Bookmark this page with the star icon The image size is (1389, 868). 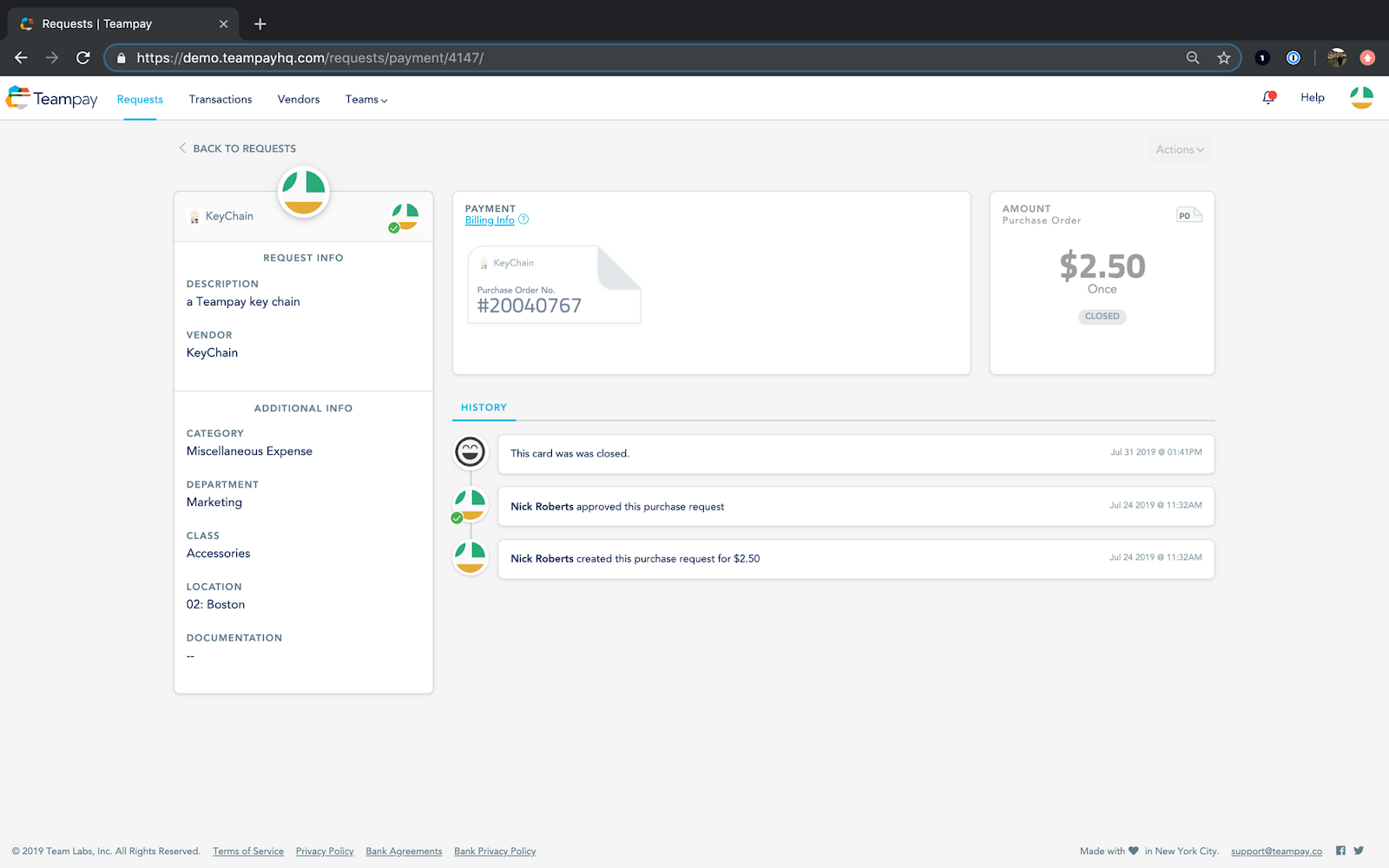pyautogui.click(x=1224, y=58)
